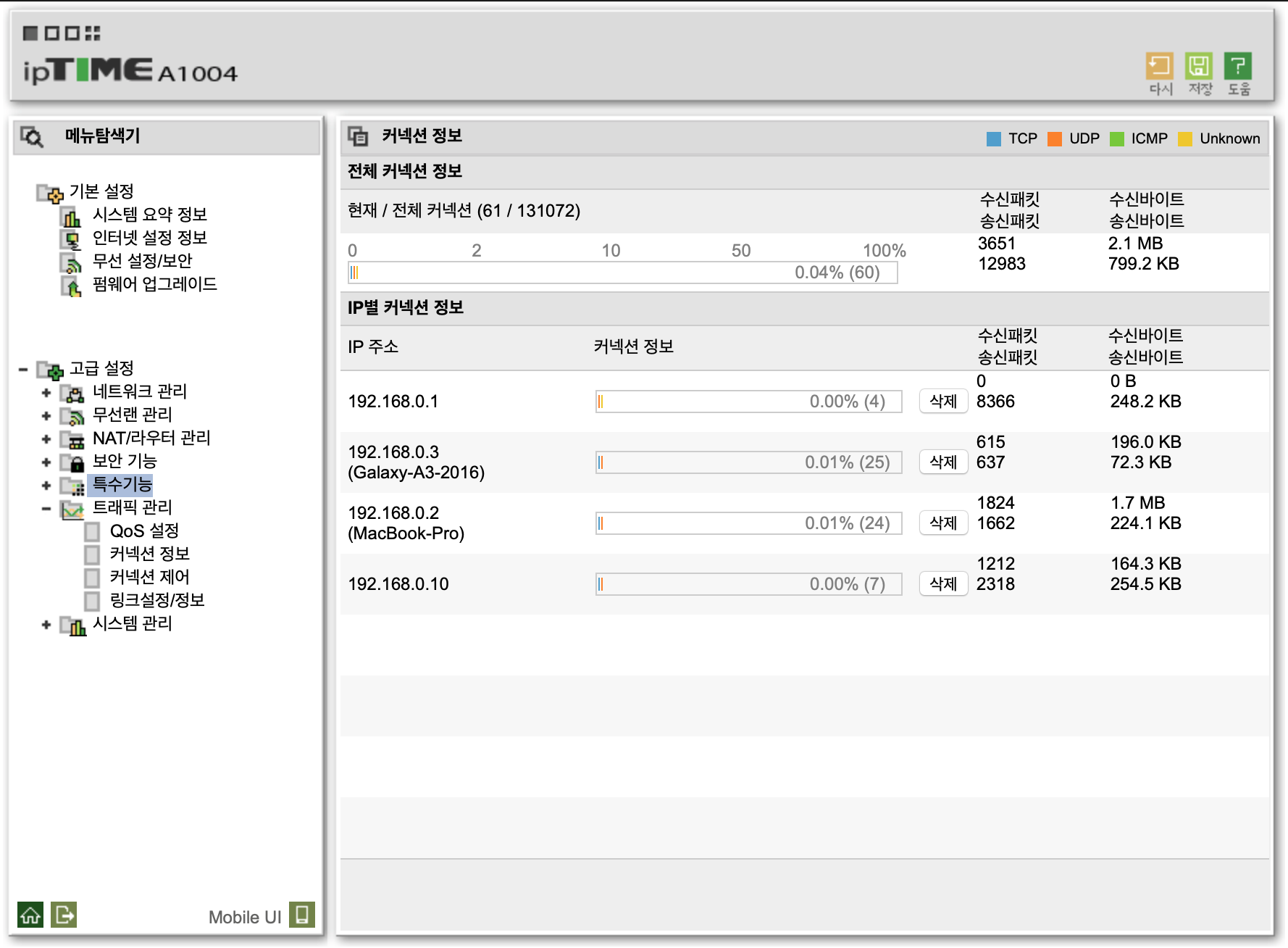Click the 다시 (refresh) icon
The image size is (1288, 948).
pos(1160,67)
